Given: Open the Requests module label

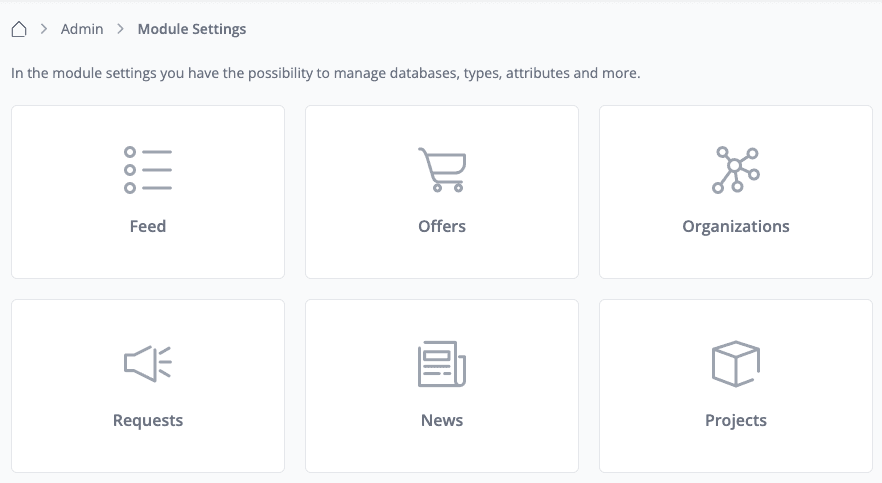Looking at the screenshot, I should (x=148, y=420).
